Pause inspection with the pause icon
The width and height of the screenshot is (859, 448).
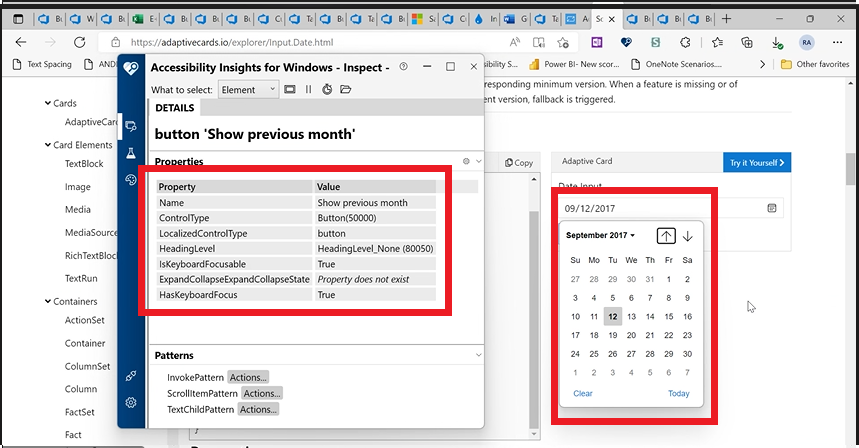tap(308, 89)
